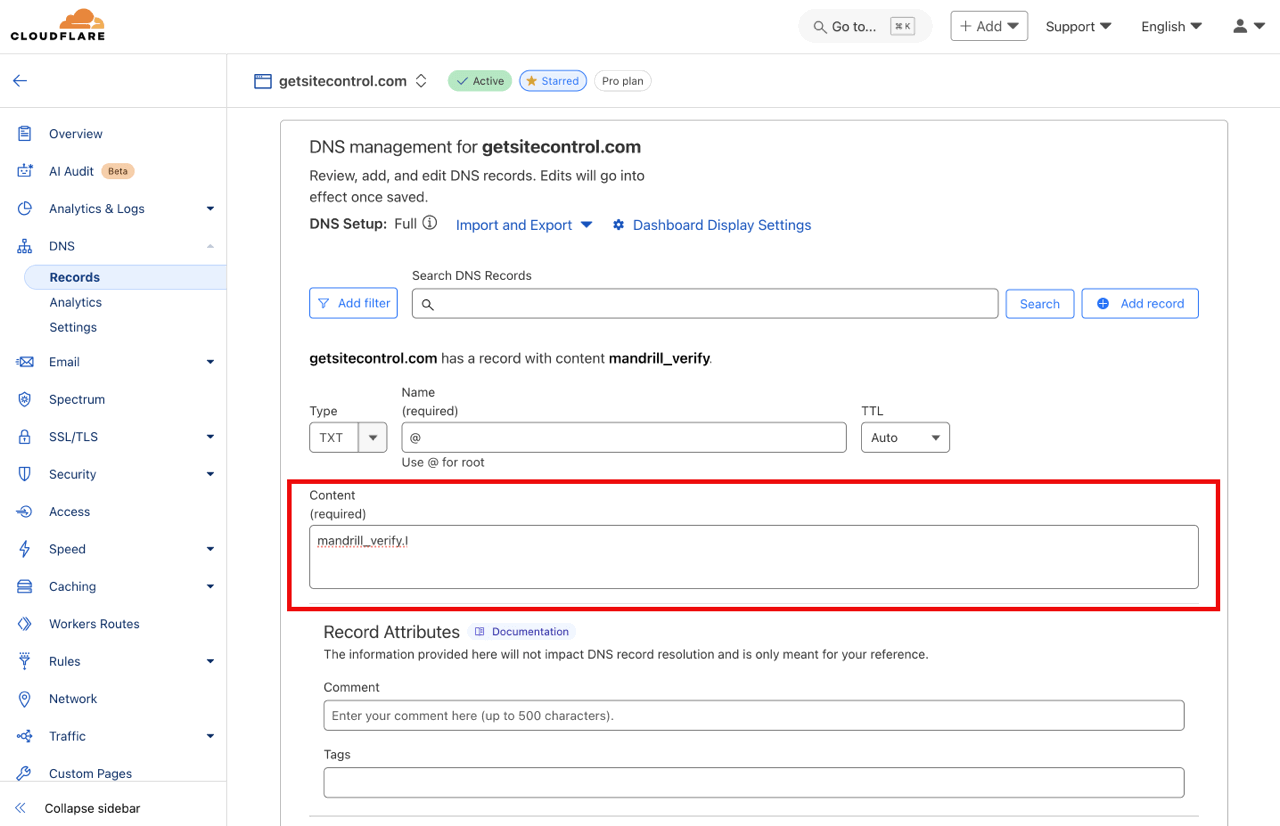The width and height of the screenshot is (1280, 826).
Task: Click the back arrow above the sidebar
Action: coord(20,80)
